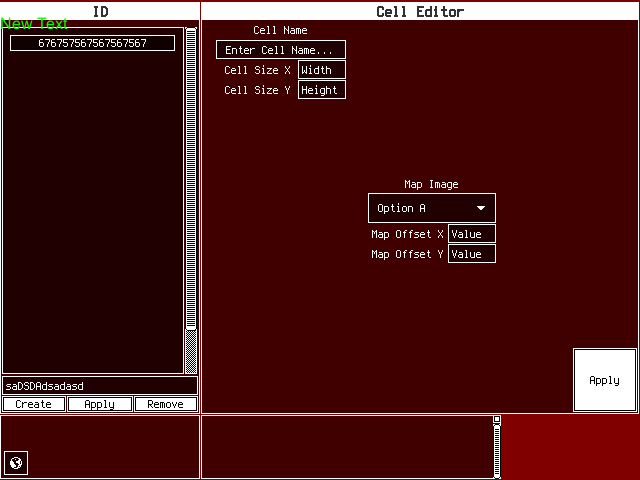Viewport: 640px width, 480px height.
Task: Click the Map Offset Y label
Action: (x=407, y=254)
